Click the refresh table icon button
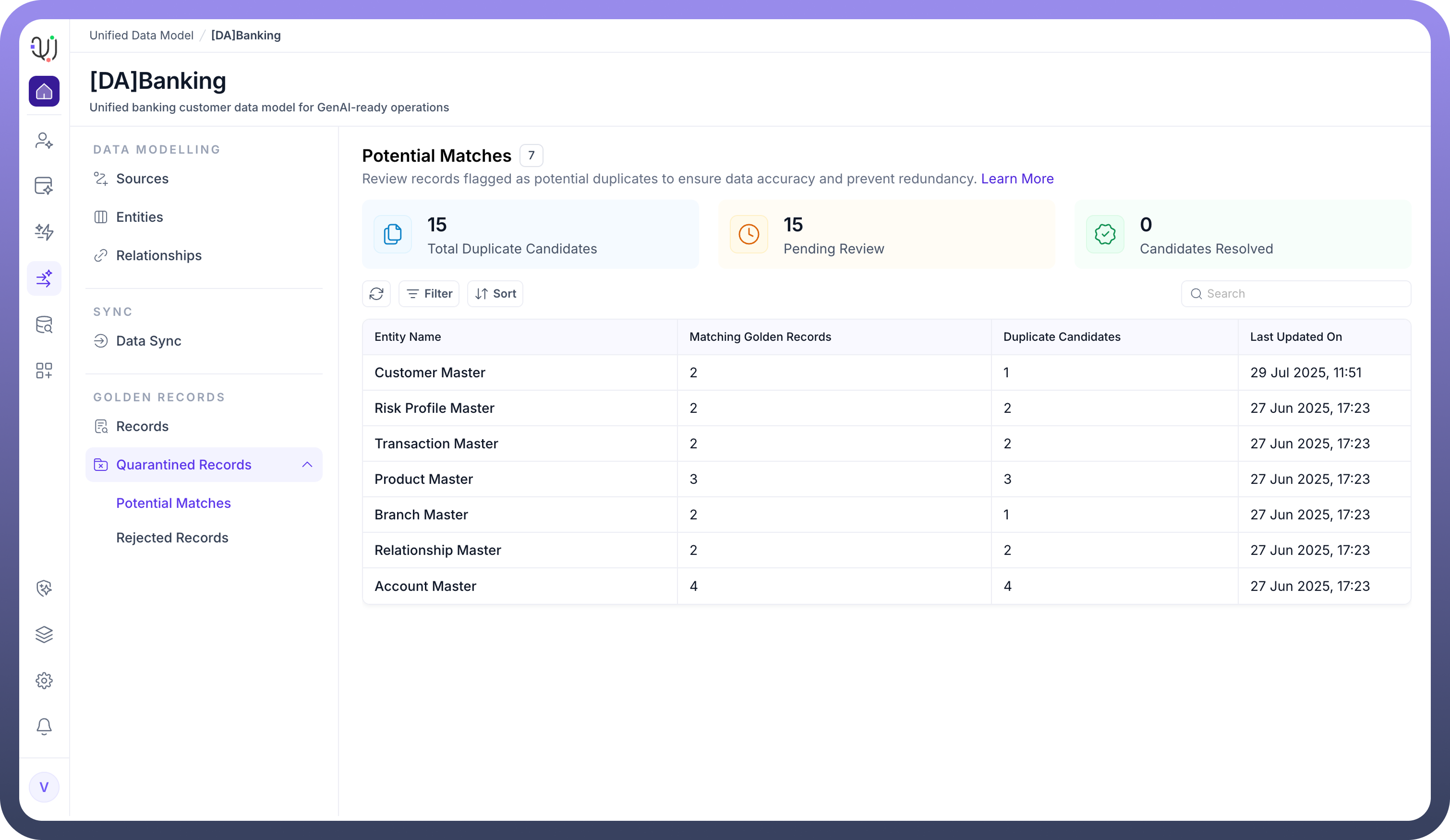The image size is (1450, 840). [376, 294]
